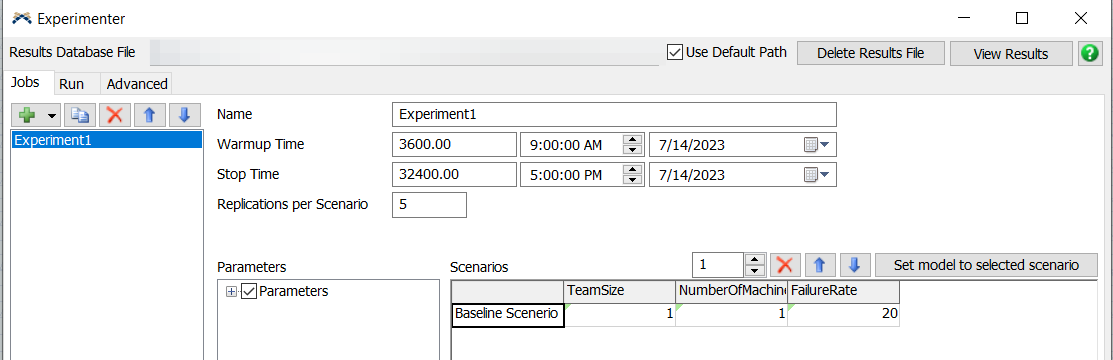Click the Results Database File path field
Viewport: 1113px width, 360px height.
pyautogui.click(x=405, y=53)
